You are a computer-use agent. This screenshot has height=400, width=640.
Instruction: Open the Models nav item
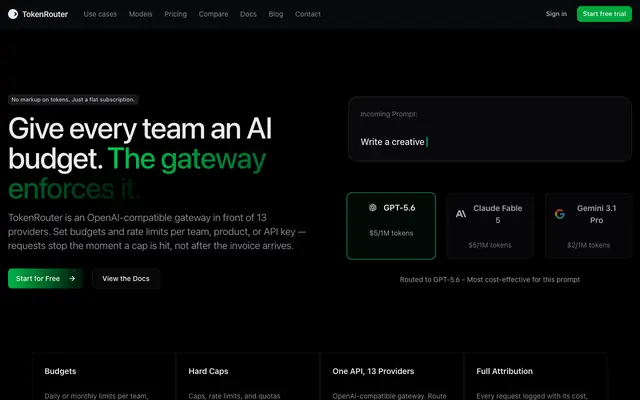coord(140,14)
